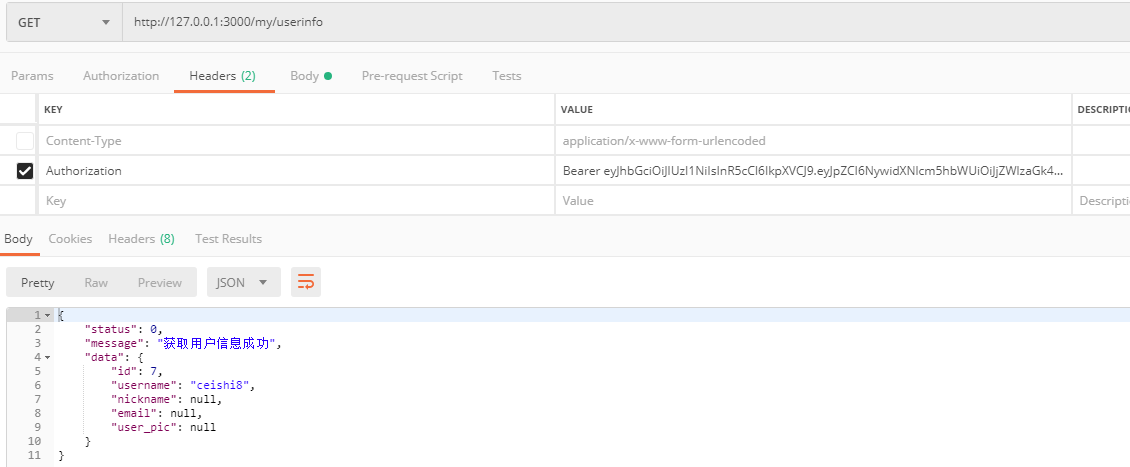Show the response Cookies tab
Viewport: 1130px width, 467px height.
click(x=70, y=239)
